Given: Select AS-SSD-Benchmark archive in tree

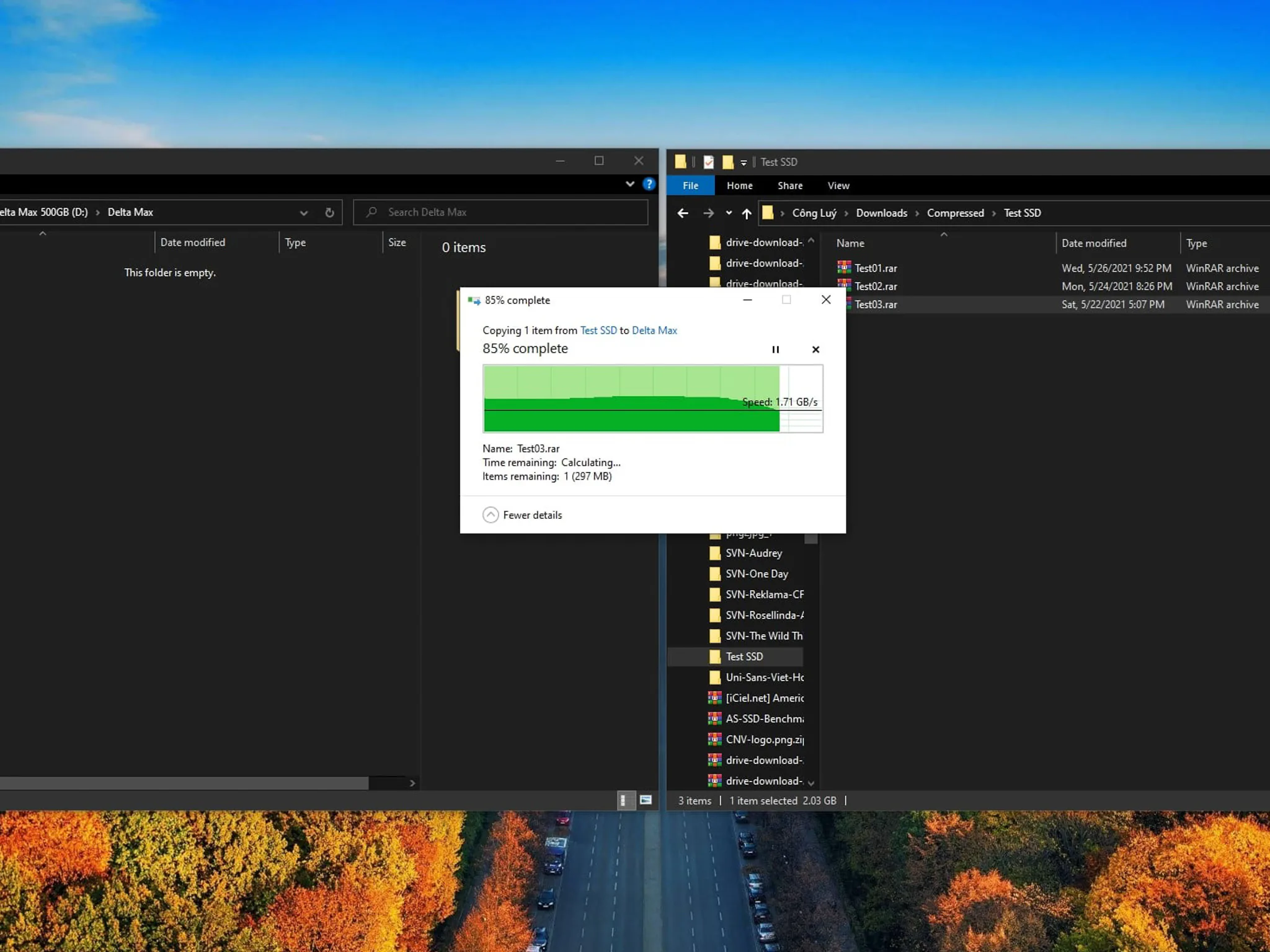Looking at the screenshot, I should click(757, 719).
